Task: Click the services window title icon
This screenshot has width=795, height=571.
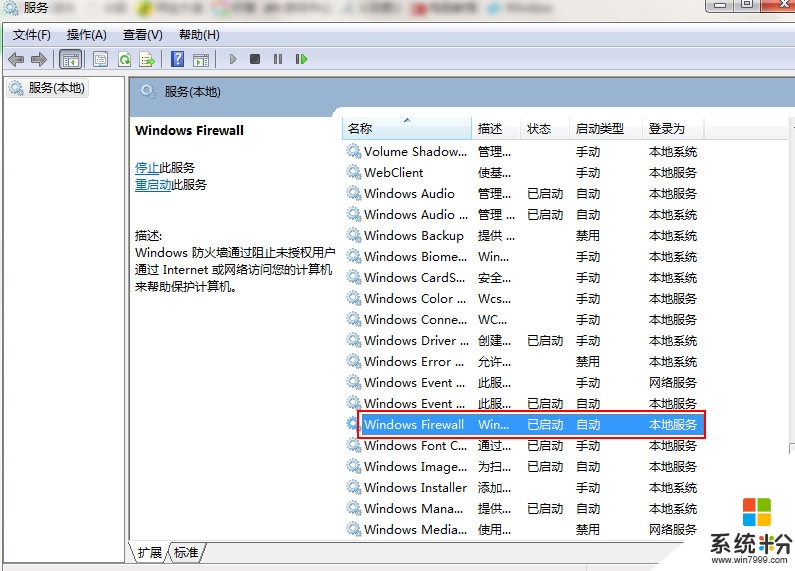Action: tap(11, 7)
